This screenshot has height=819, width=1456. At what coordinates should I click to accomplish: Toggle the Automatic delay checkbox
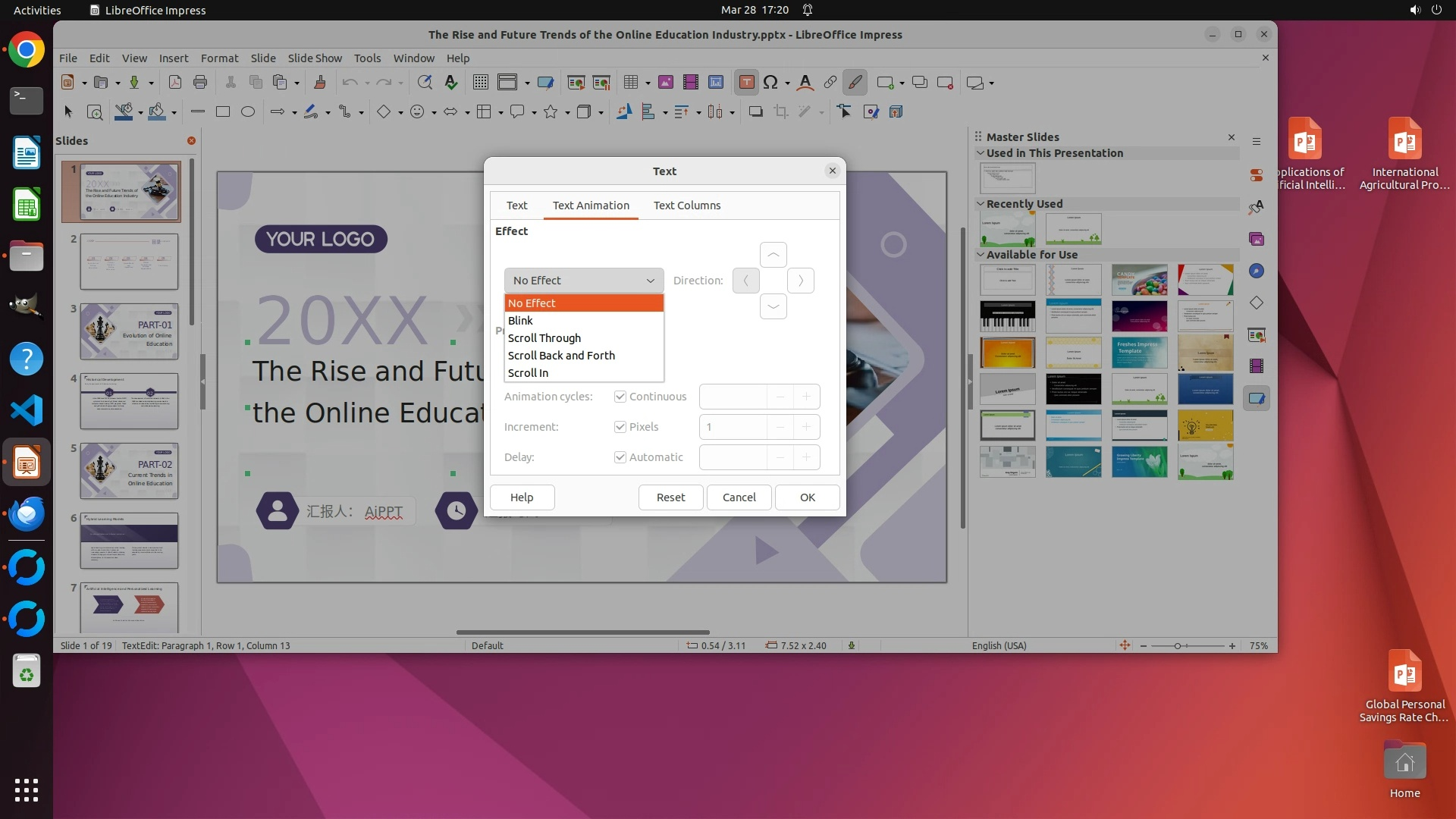coord(620,457)
